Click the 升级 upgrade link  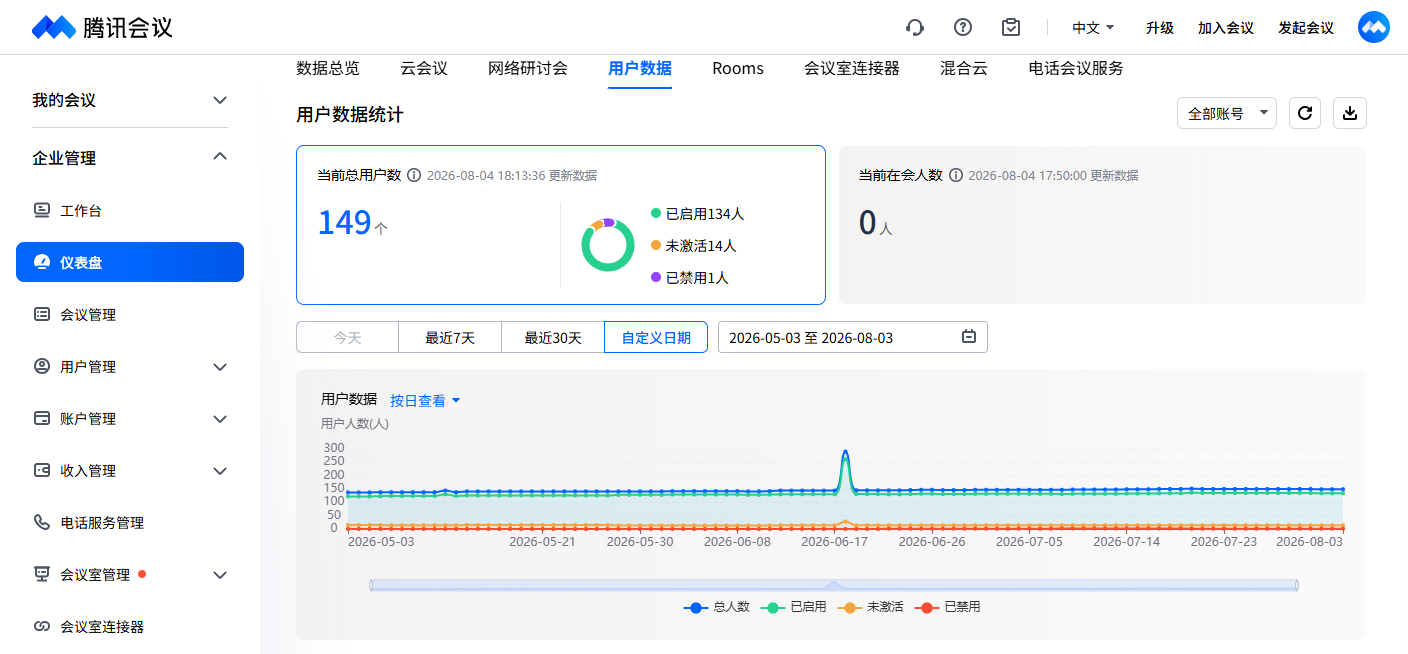pyautogui.click(x=1160, y=28)
